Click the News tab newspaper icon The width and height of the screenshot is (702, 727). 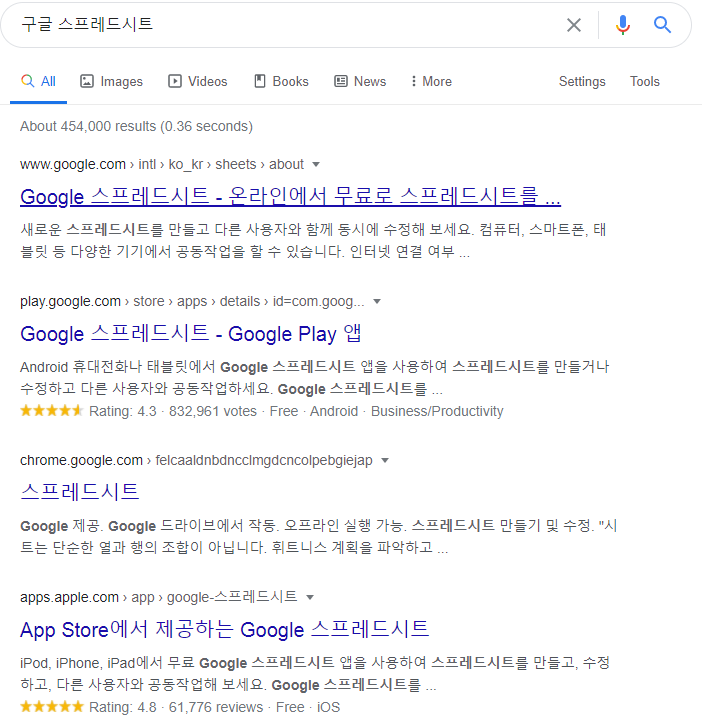coord(341,81)
